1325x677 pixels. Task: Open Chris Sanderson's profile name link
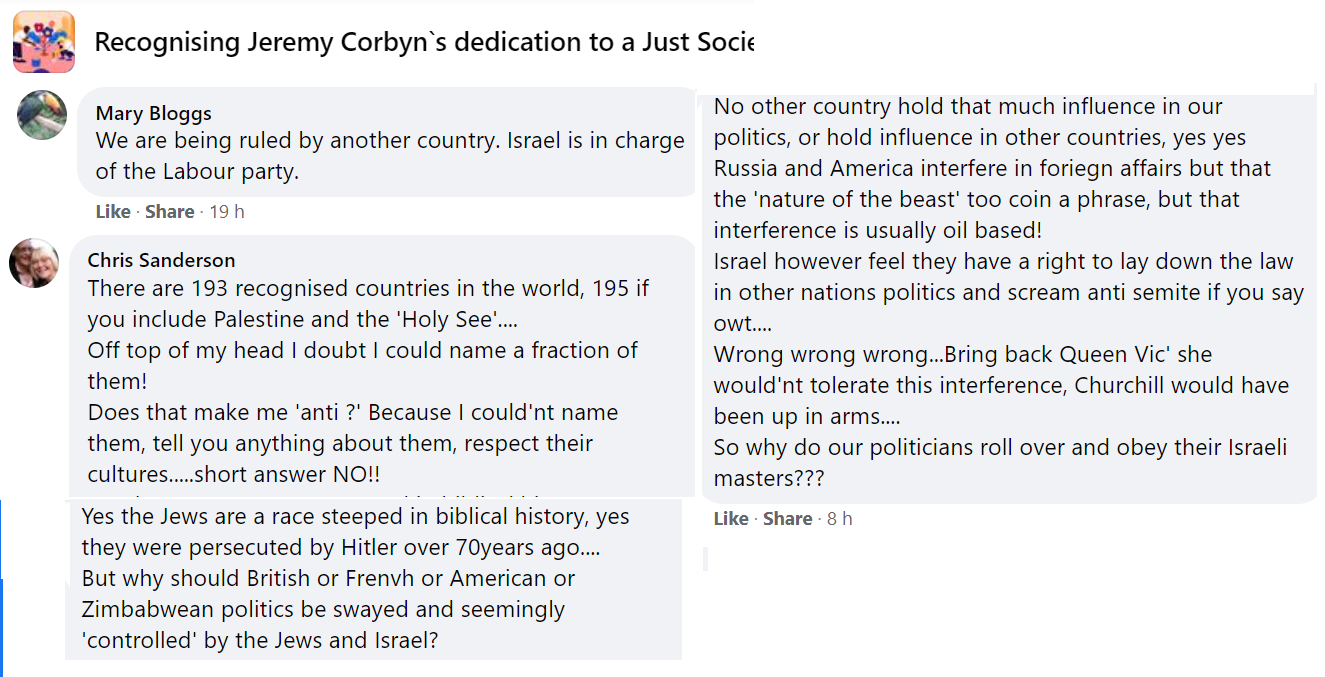[x=161, y=260]
